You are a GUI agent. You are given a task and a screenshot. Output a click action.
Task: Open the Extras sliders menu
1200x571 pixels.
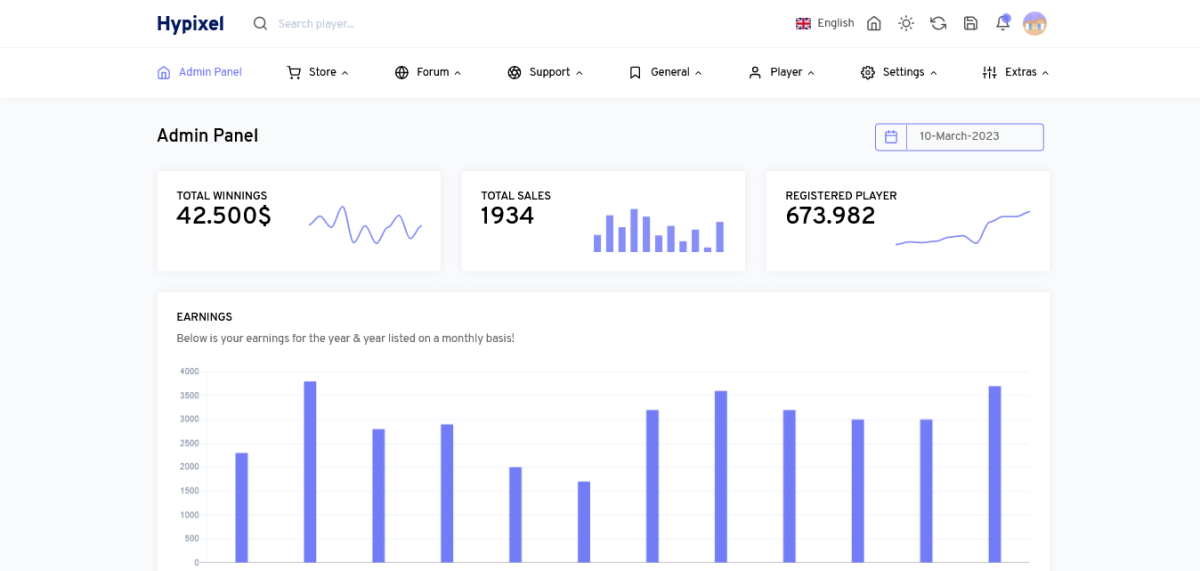coord(1015,72)
